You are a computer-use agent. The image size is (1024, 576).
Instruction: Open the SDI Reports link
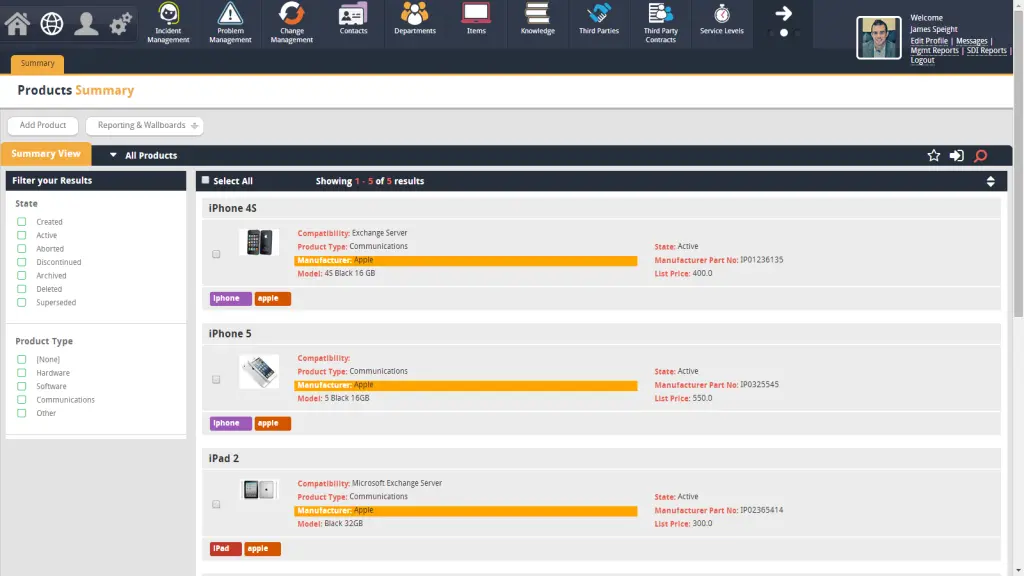986,50
